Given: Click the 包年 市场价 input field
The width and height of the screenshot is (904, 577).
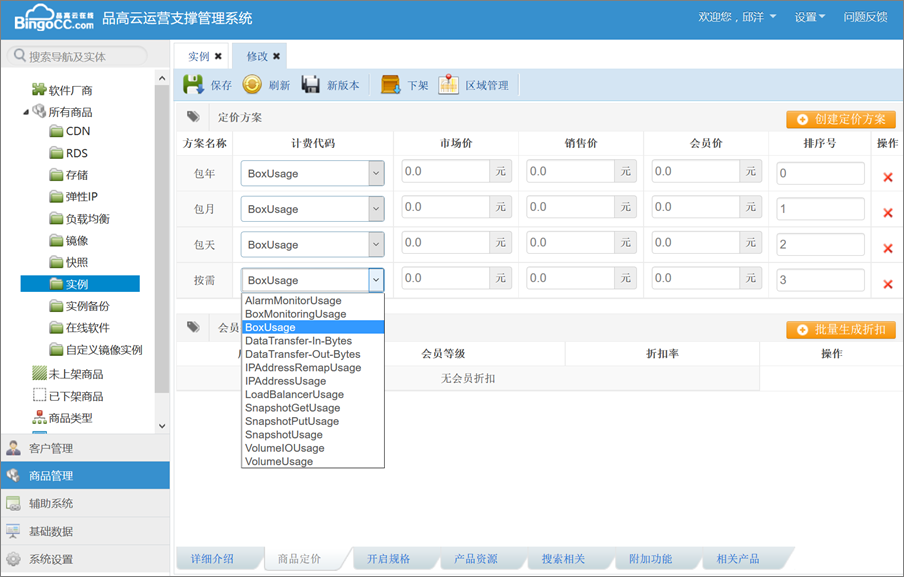Looking at the screenshot, I should 445,171.
